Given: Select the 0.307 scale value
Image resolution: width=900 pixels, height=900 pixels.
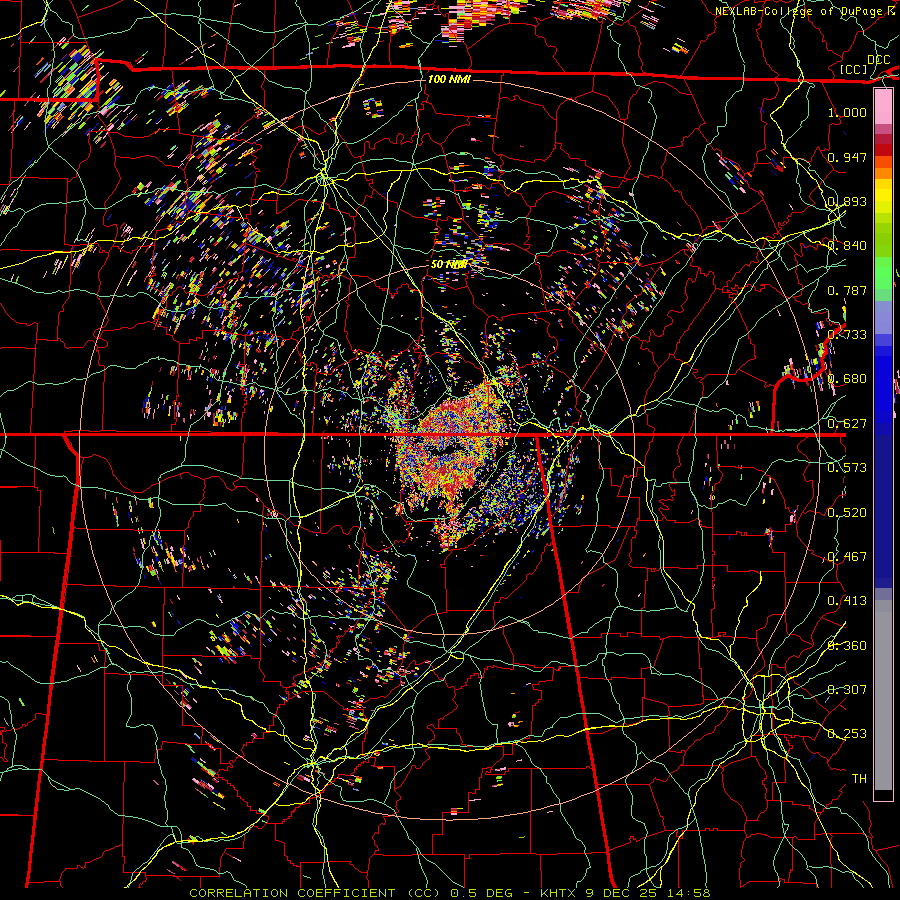Looking at the screenshot, I should tap(847, 690).
